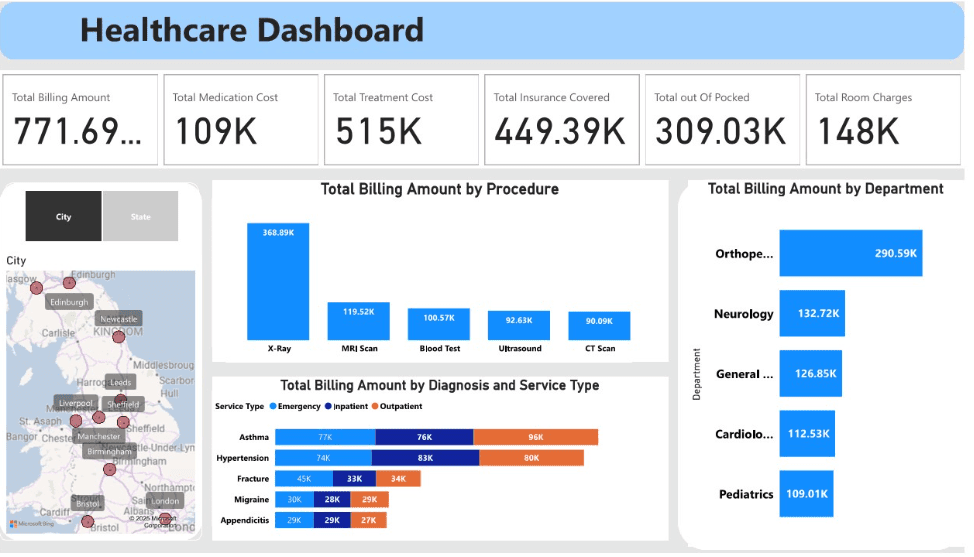The image size is (974, 557).
Task: Select the Newcastle map bubble
Action: (x=119, y=337)
